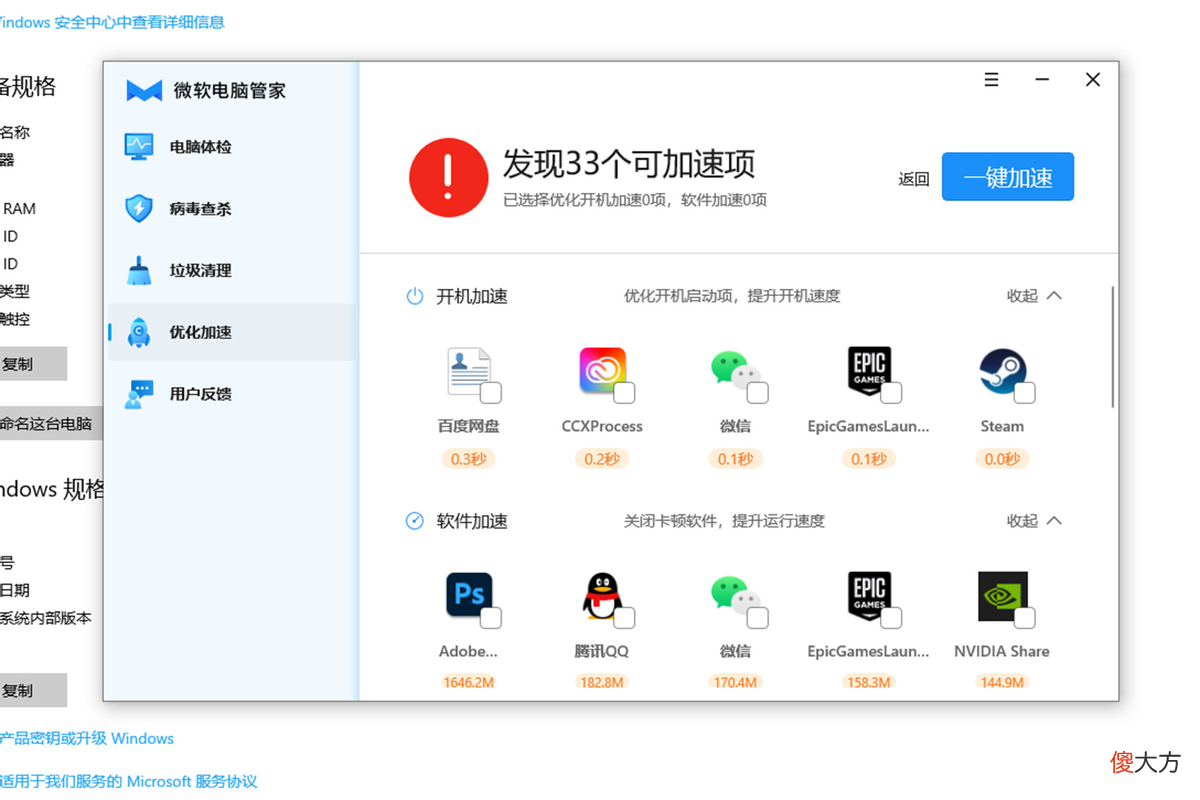Viewport: 1200px width, 800px height.
Task: Open the 用户反馈 tab
Action: (231, 394)
